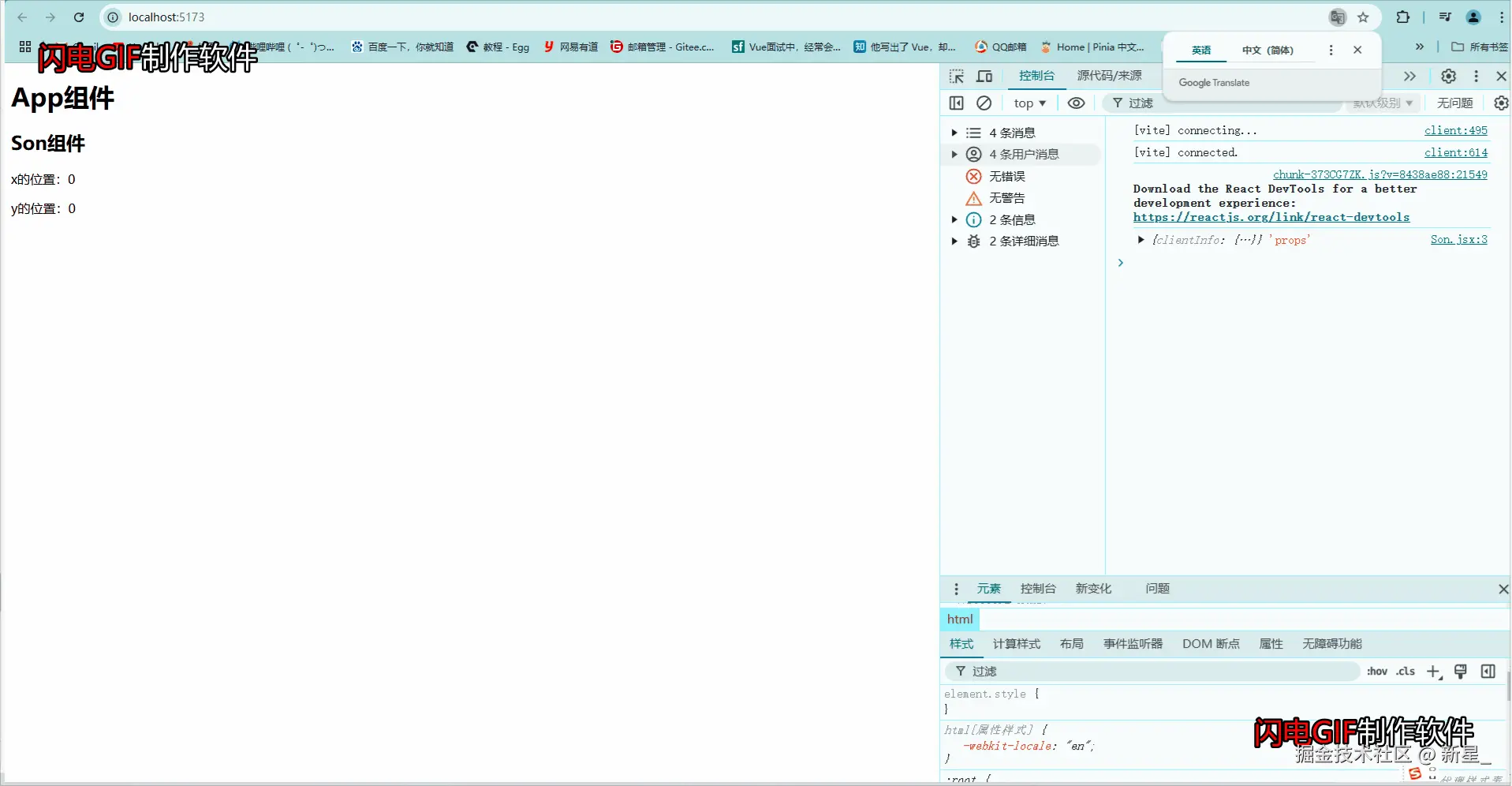Viewport: 1512px width, 786px height.
Task: Switch to the DOM 断点 tab
Action: pos(1210,644)
